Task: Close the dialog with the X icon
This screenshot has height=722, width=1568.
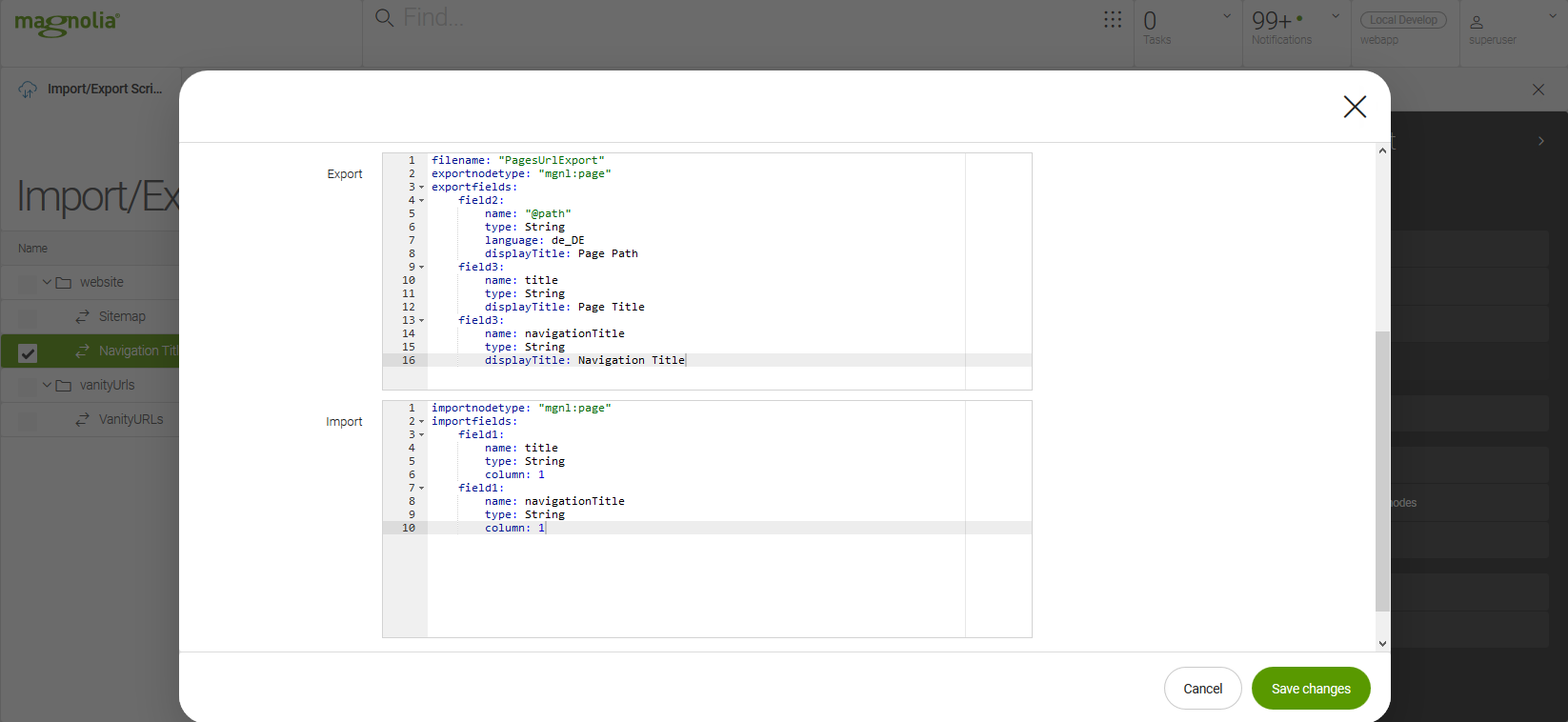Action: point(1354,107)
